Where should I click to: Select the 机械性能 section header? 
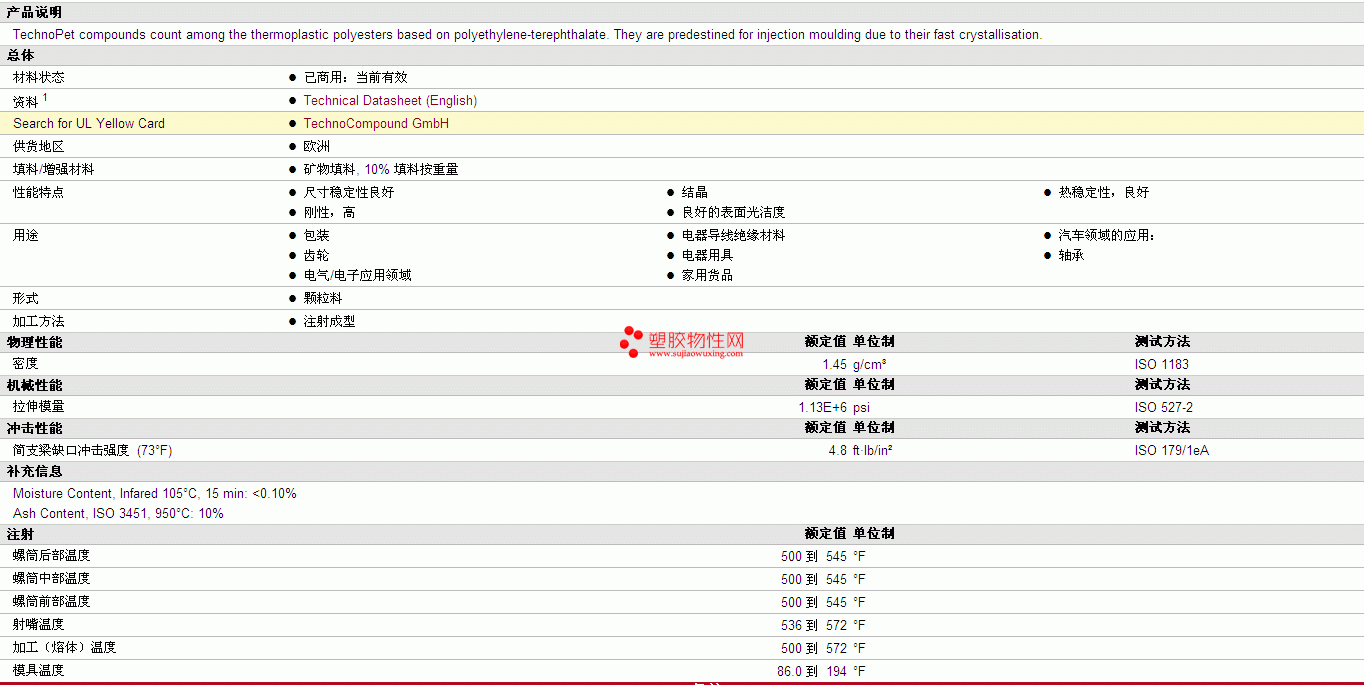pos(34,385)
